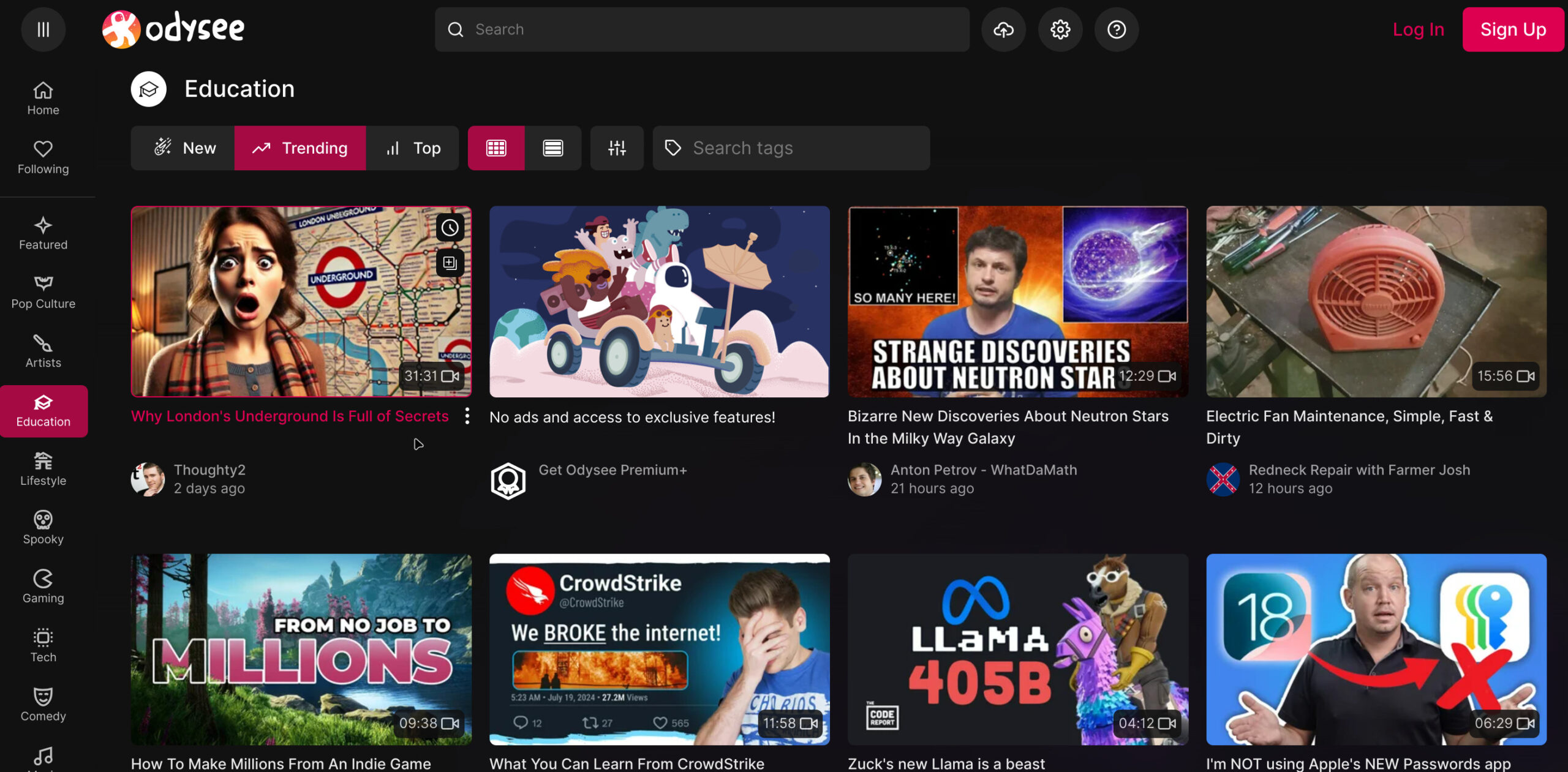
Task: Open the filter options sliders button
Action: pos(617,148)
